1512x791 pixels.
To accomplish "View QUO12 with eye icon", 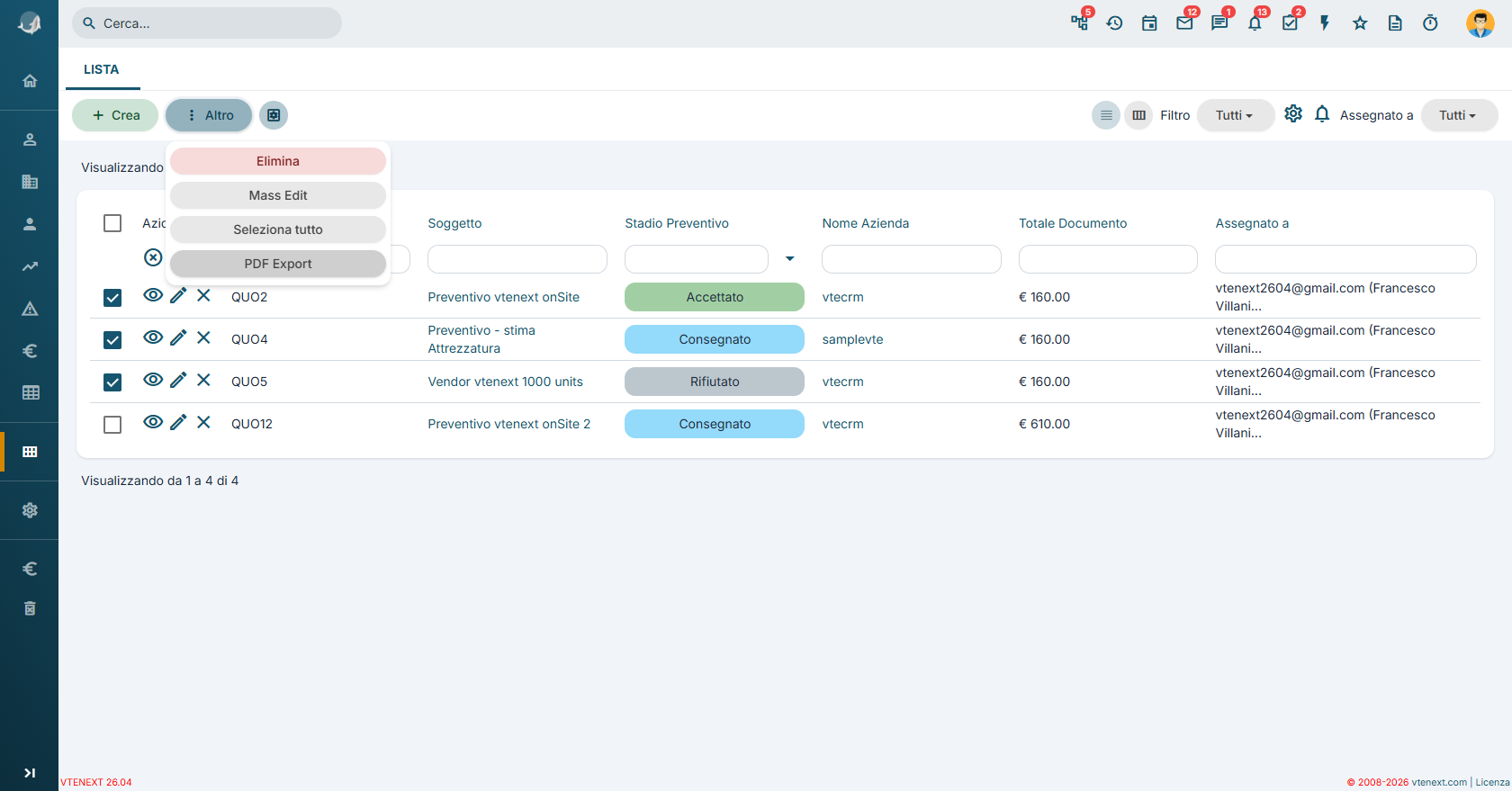I will 153,422.
